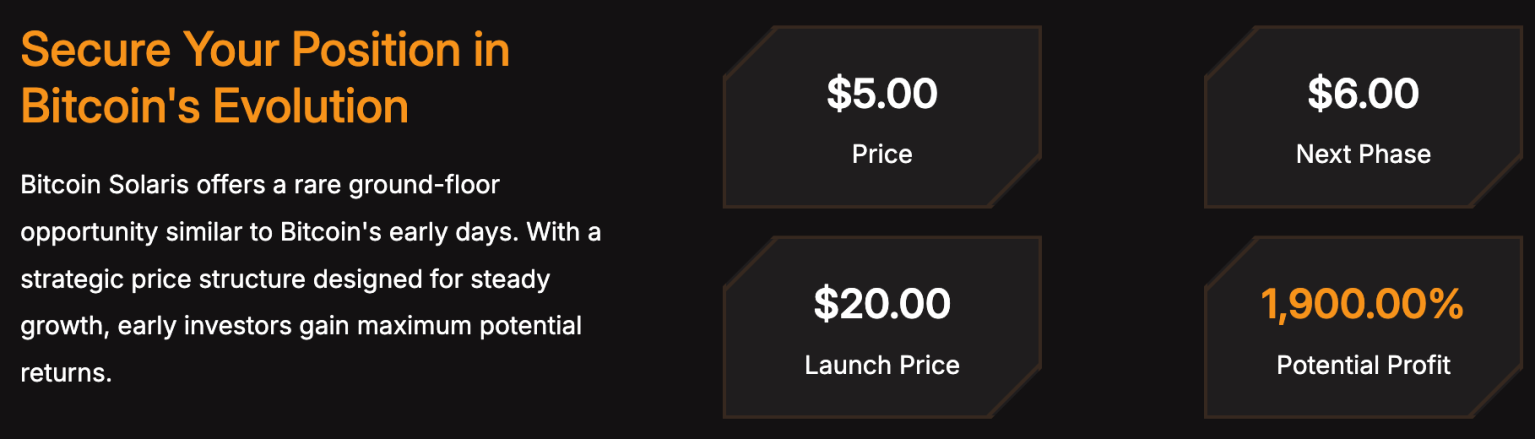Select the "Potential Profit" label
The width and height of the screenshot is (1535, 439).
pos(1363,365)
